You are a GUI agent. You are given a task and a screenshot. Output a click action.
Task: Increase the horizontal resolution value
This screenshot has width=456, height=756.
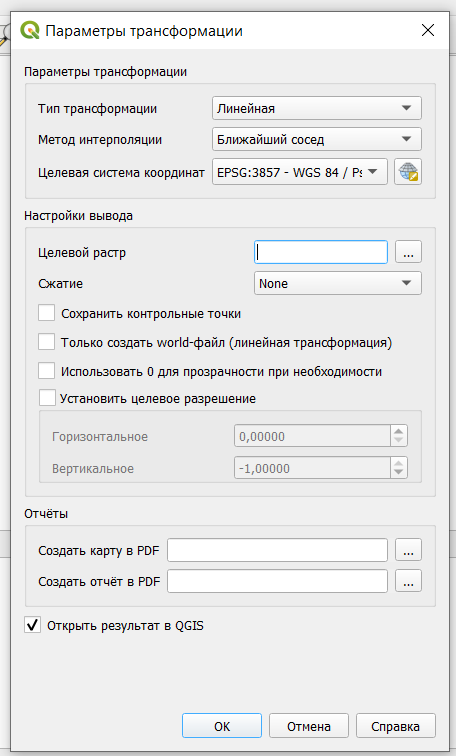(399, 431)
